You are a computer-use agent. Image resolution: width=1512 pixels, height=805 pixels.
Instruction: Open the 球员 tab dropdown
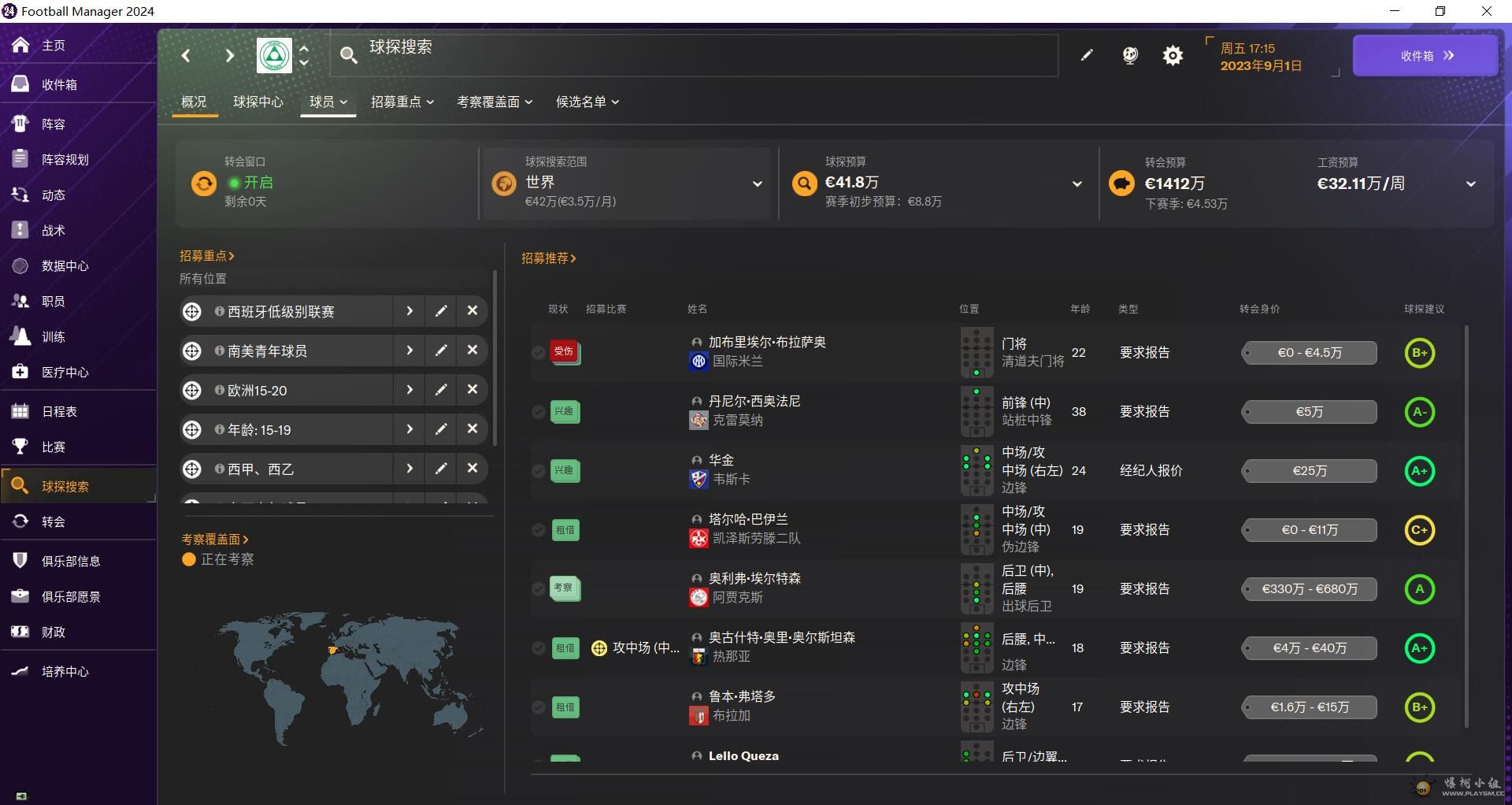pos(328,102)
